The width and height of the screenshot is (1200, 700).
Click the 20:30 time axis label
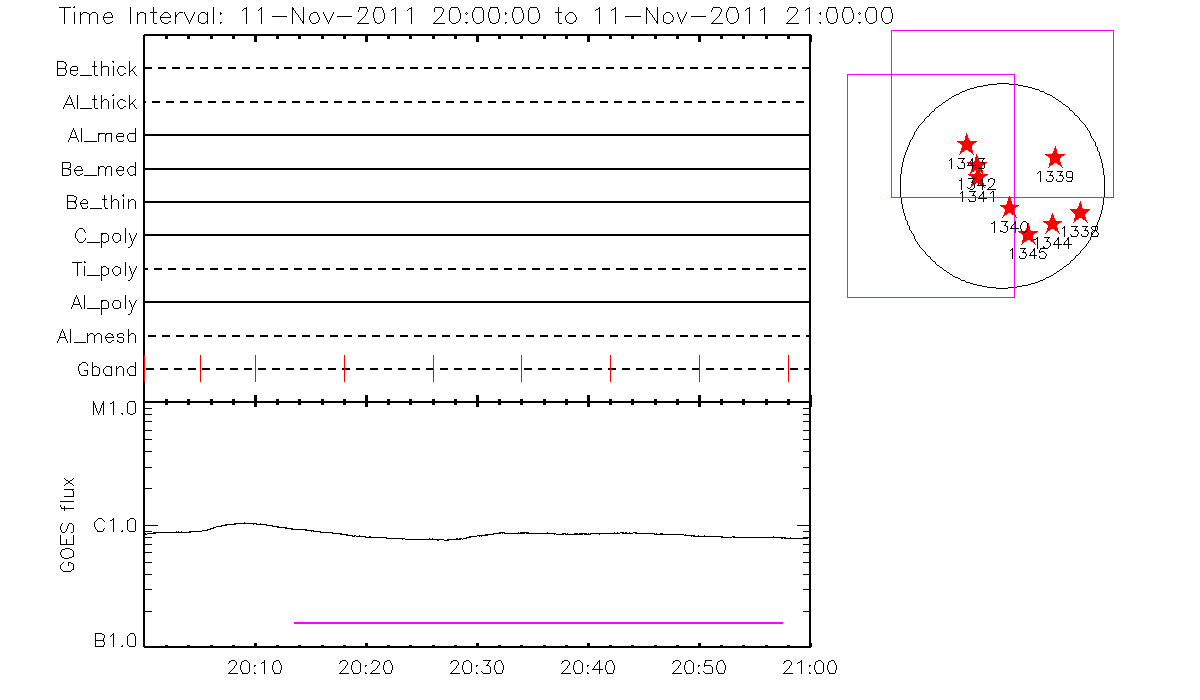point(477,667)
